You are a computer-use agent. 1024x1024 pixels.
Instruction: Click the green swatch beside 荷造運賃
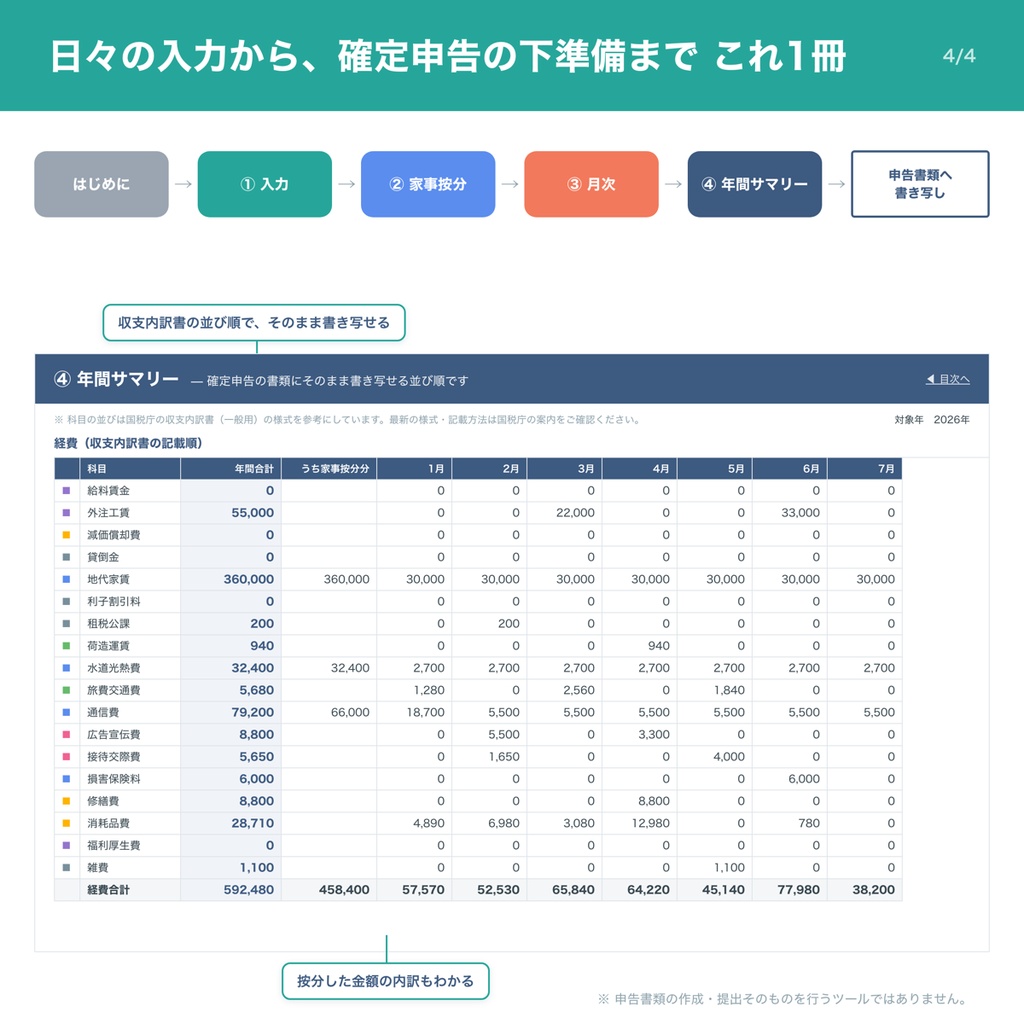point(66,646)
